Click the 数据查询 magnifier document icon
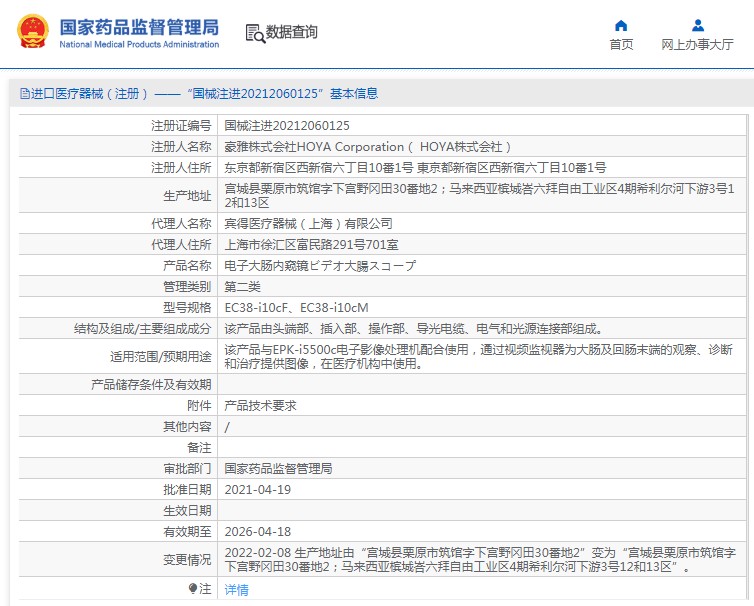754x606 pixels. click(254, 33)
